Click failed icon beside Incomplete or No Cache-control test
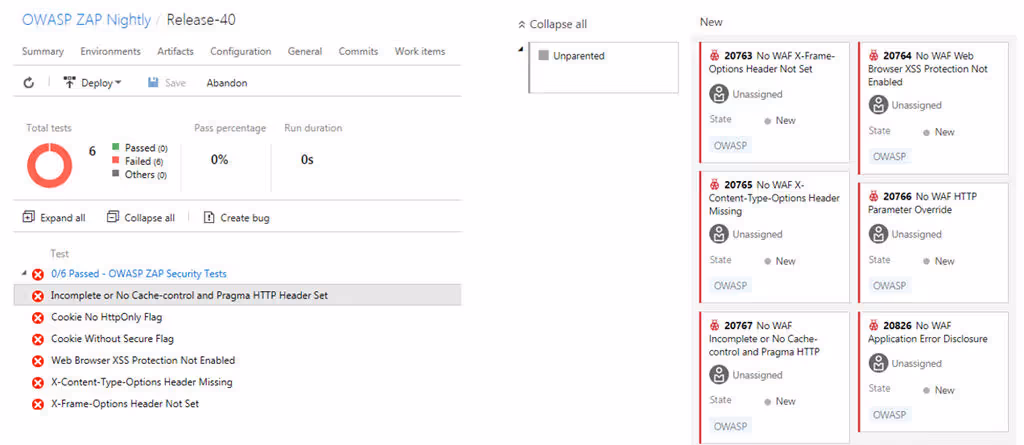Screen dimensions: 1024x445 (38, 296)
